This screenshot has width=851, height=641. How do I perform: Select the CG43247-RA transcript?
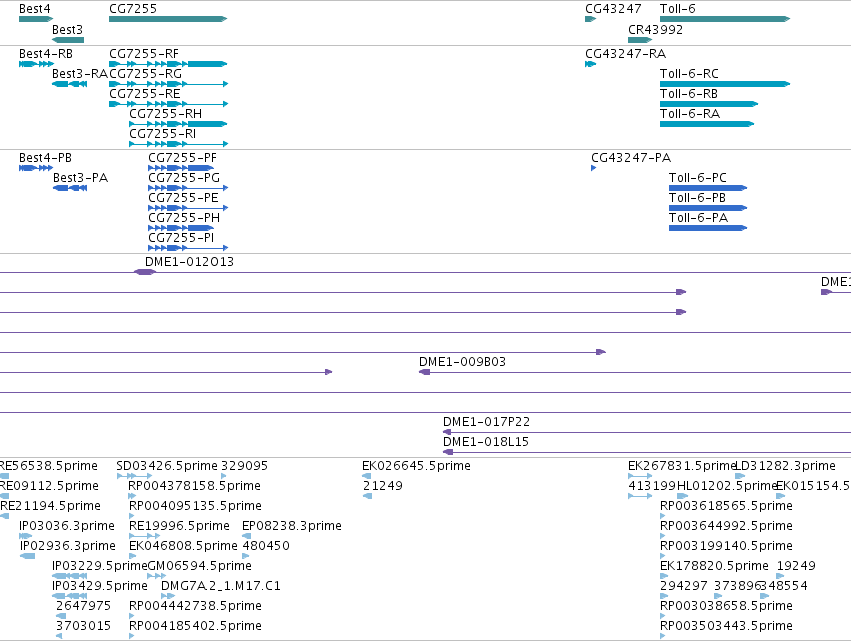[590, 64]
